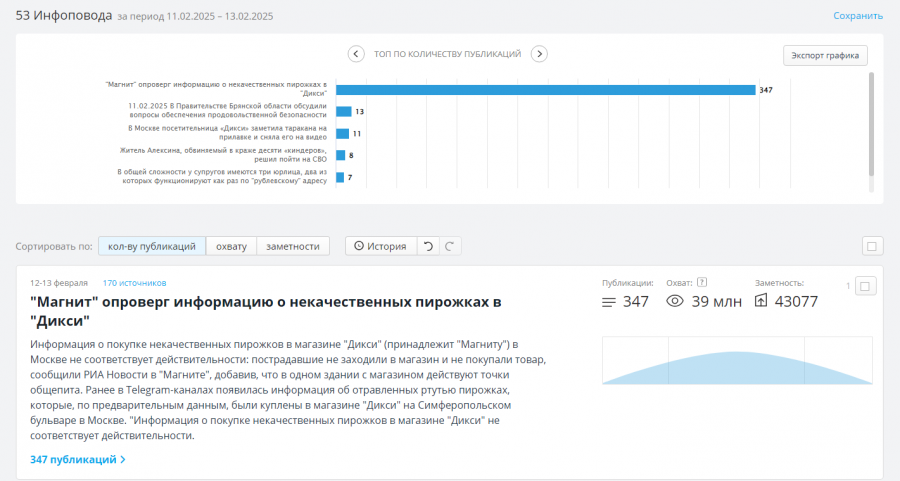Open the 170 источников link
This screenshot has width=900, height=481.
pos(134,283)
